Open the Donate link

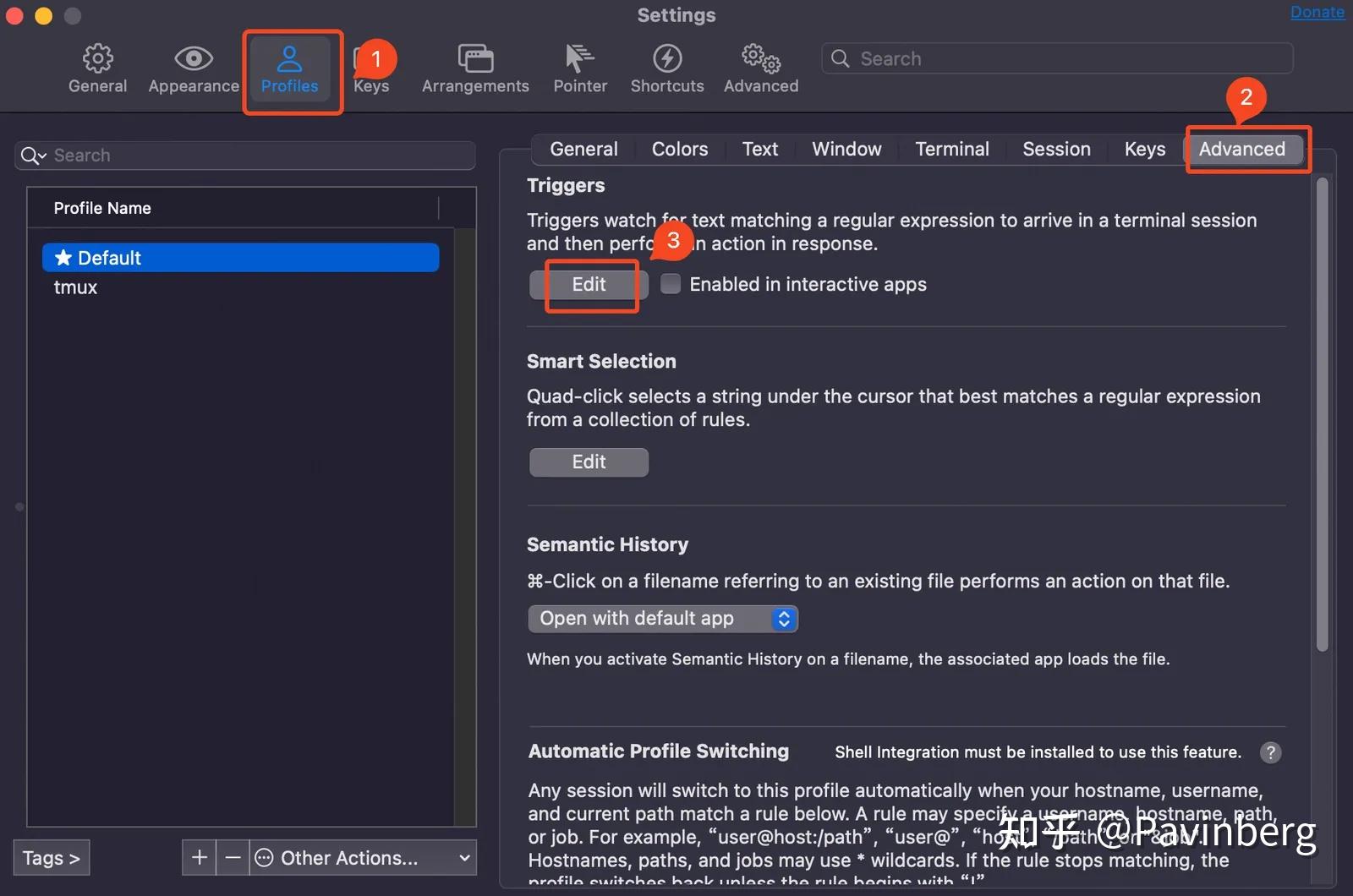1317,12
